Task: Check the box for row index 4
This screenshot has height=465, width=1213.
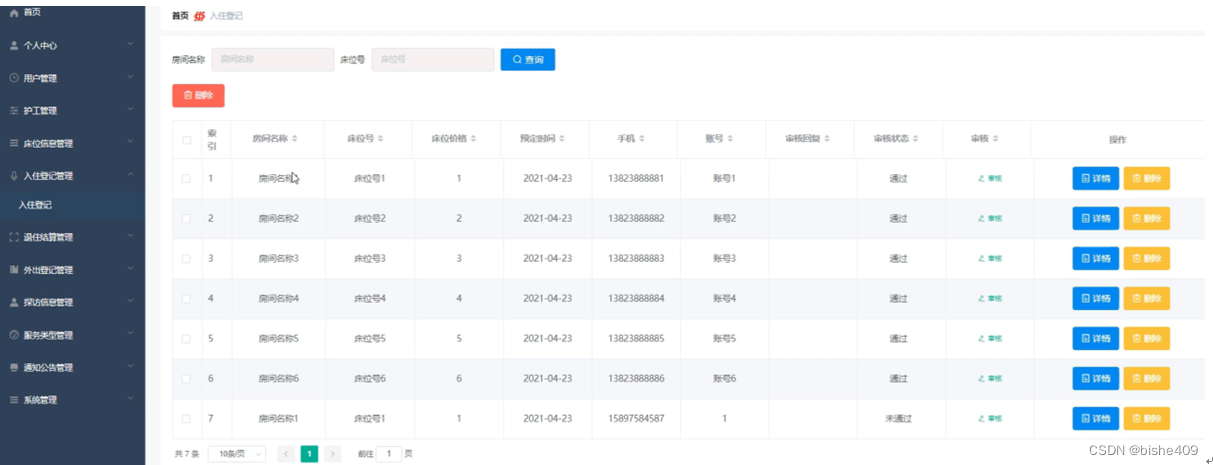Action: click(x=186, y=298)
